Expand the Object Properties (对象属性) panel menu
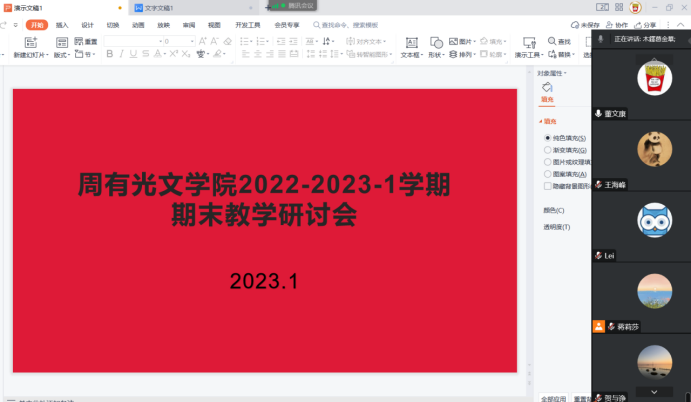 552,73
